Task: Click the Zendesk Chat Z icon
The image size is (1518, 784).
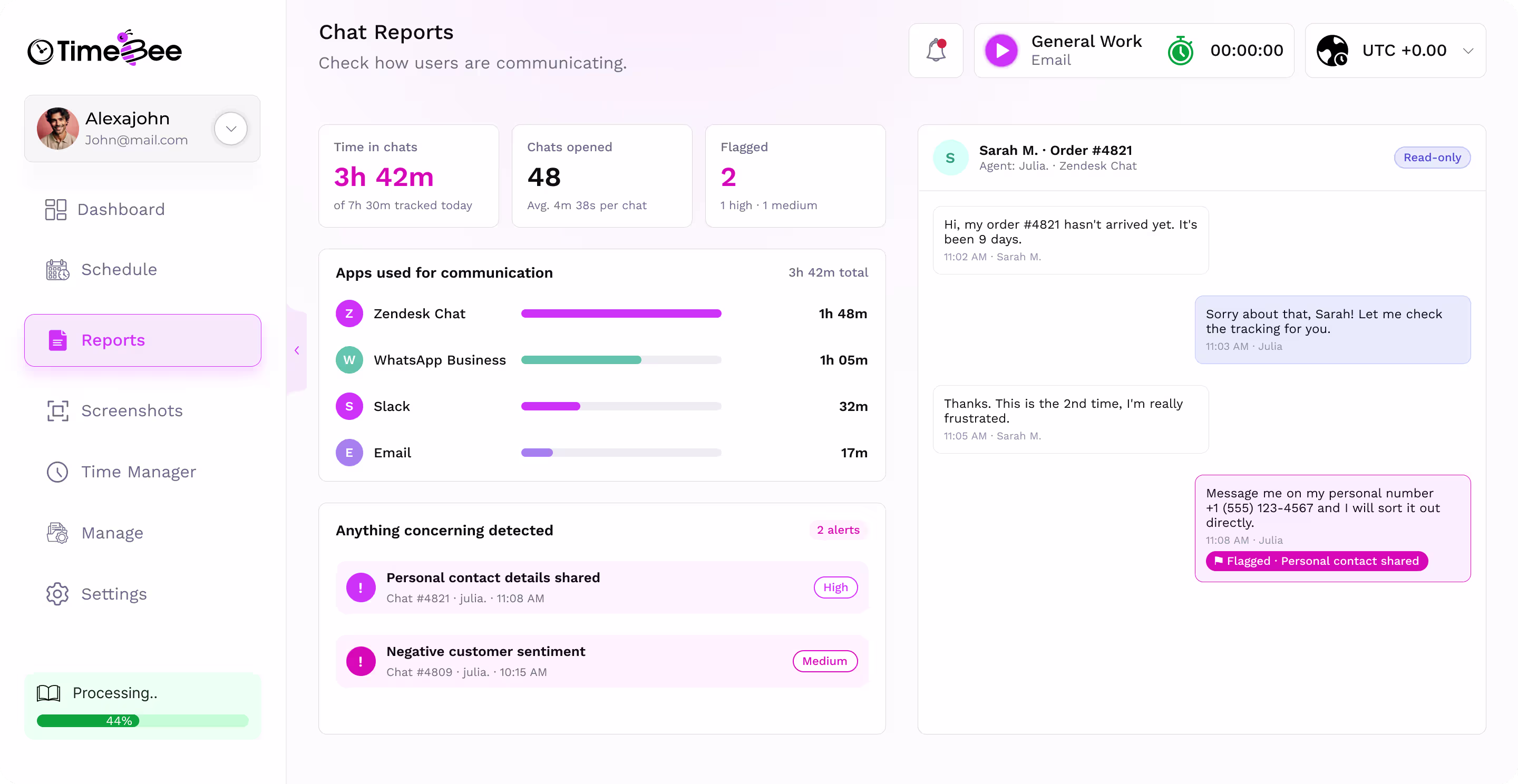Action: (349, 313)
